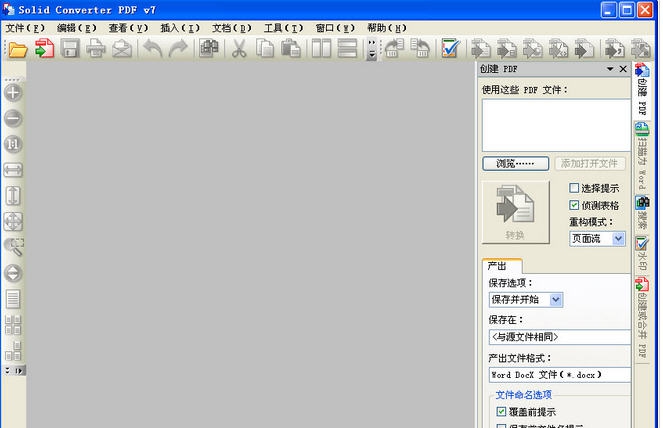Cut selection with the scissors icon
Viewport: 663px width, 428px height.
coord(239,48)
